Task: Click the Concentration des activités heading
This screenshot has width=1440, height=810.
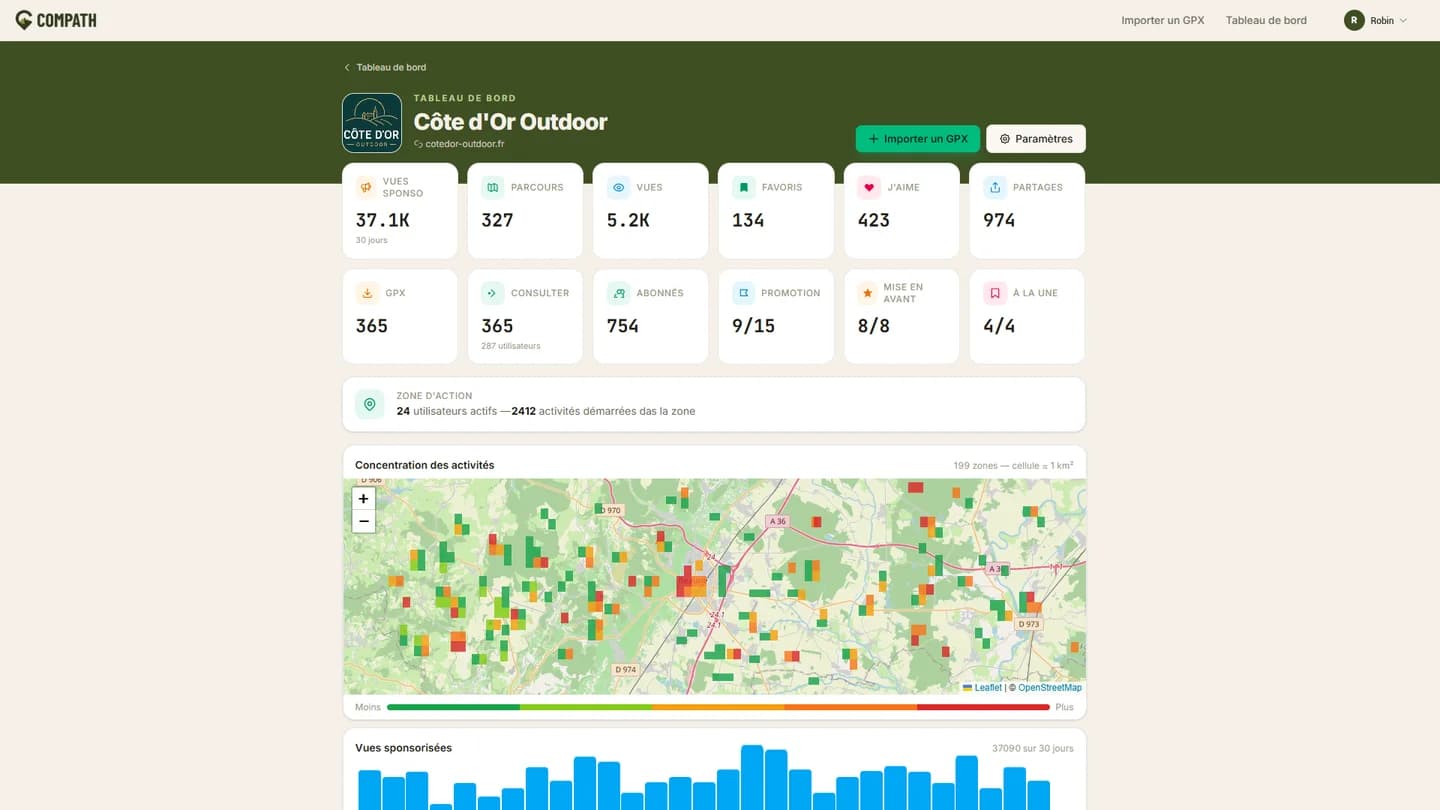Action: [x=424, y=465]
